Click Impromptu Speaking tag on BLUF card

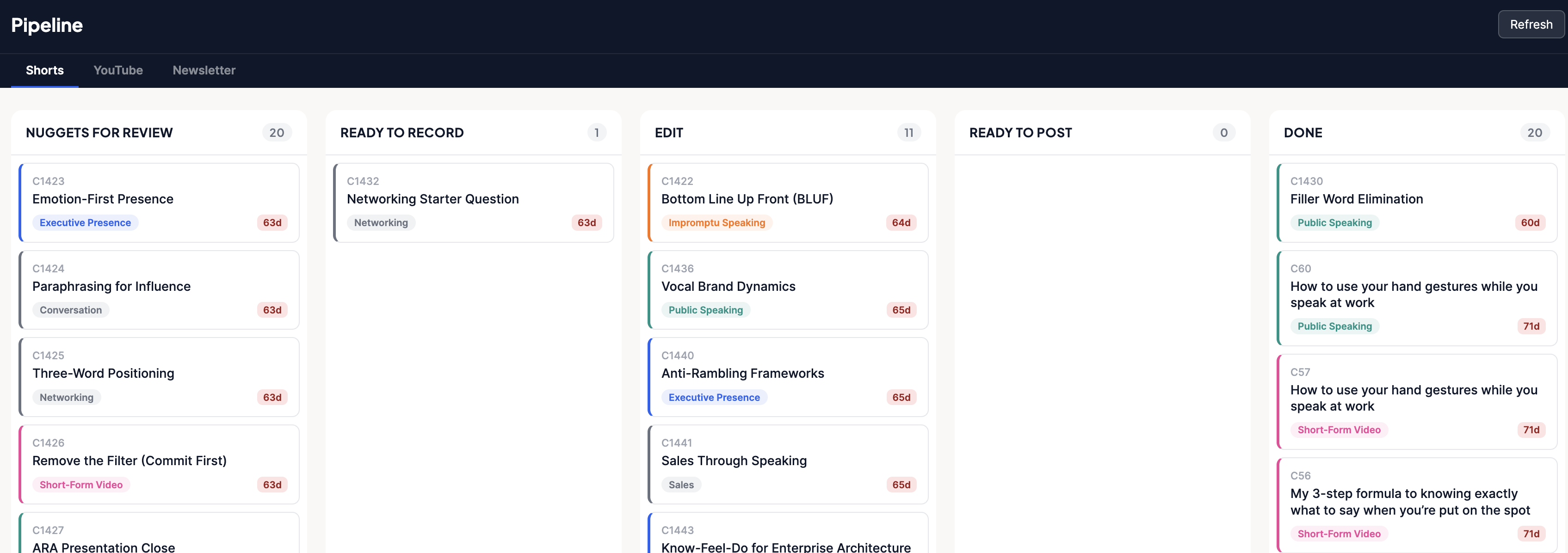click(x=716, y=223)
